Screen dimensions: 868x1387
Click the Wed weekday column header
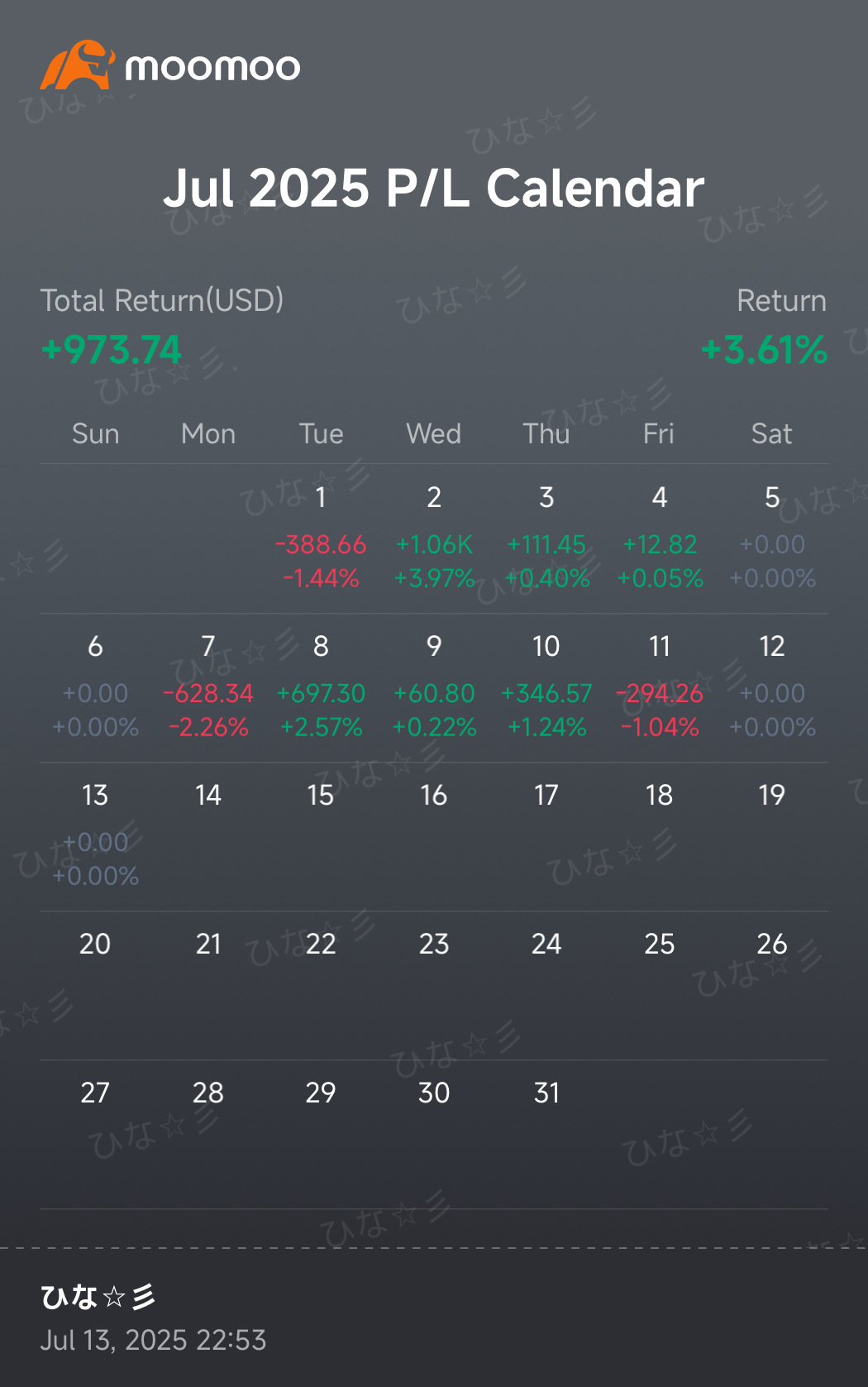[x=434, y=433]
